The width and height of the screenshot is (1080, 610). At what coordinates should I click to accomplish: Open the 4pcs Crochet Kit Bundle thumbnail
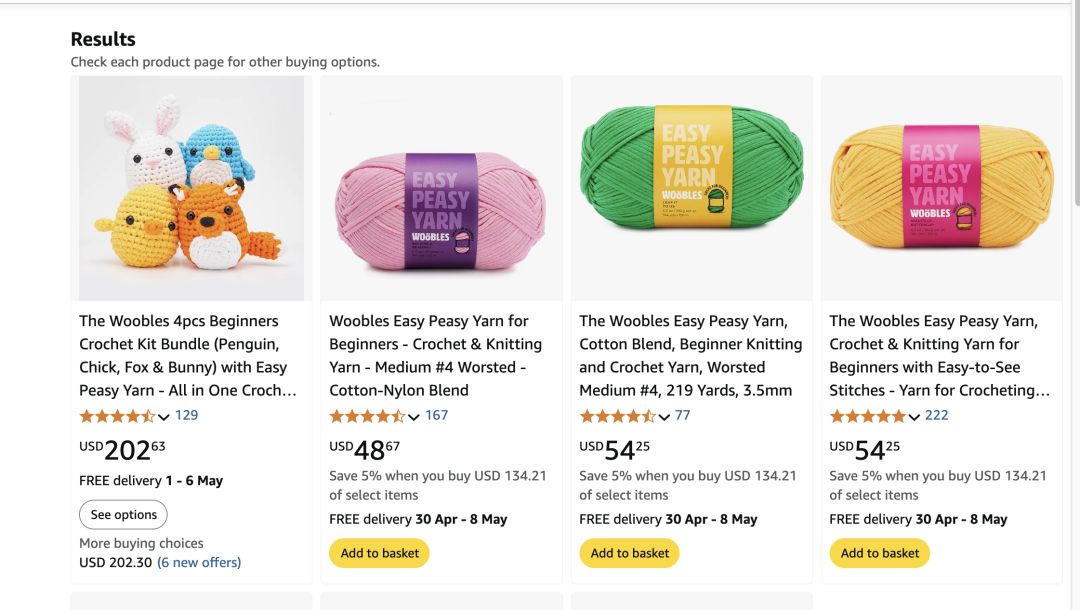pyautogui.click(x=191, y=188)
